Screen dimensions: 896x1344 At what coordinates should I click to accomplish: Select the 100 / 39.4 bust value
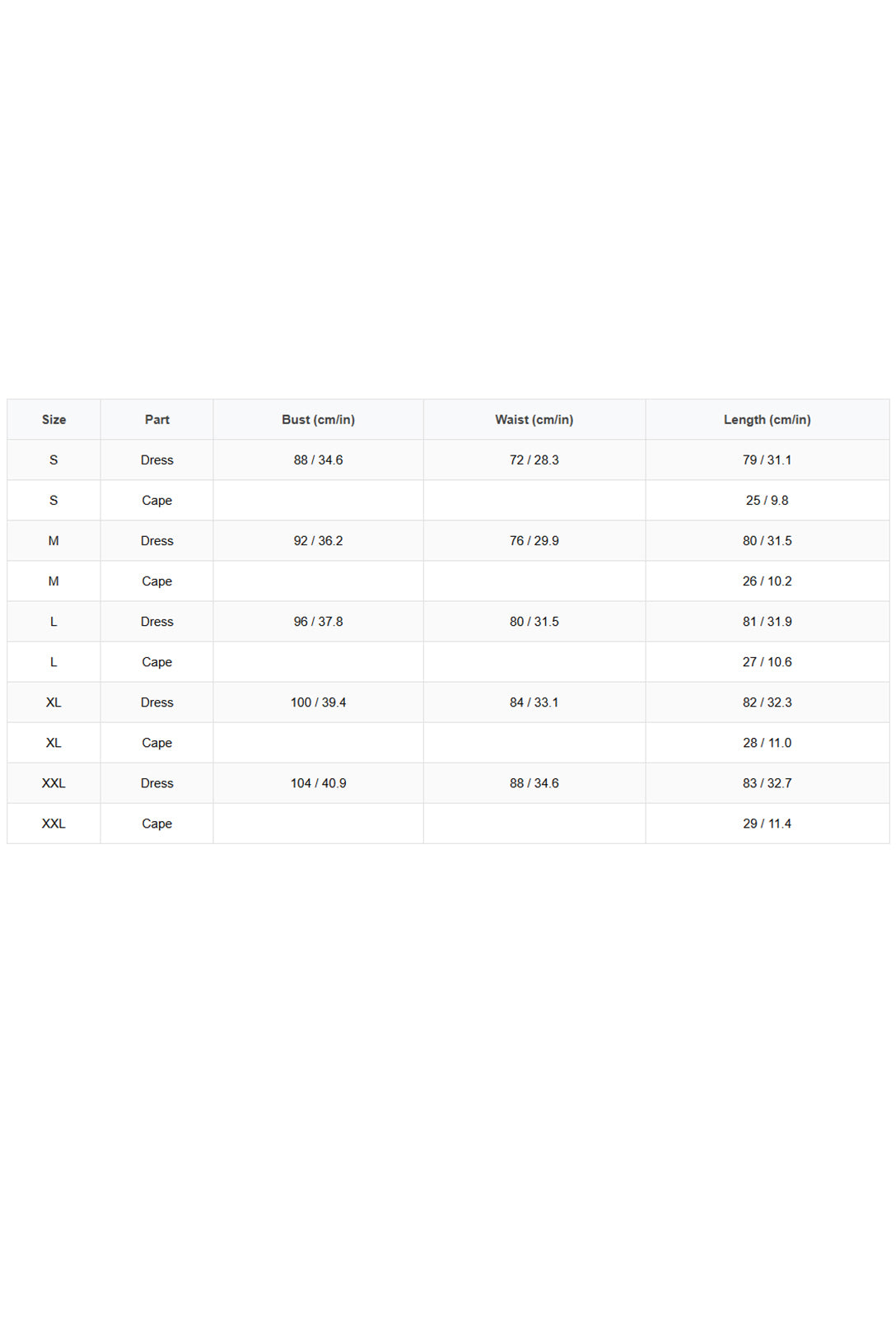318,702
